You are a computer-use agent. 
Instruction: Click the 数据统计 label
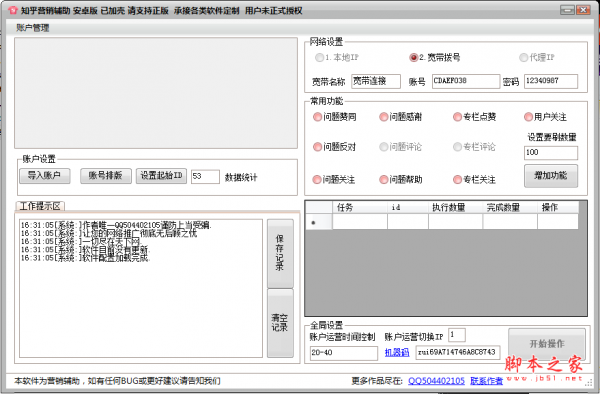241,177
